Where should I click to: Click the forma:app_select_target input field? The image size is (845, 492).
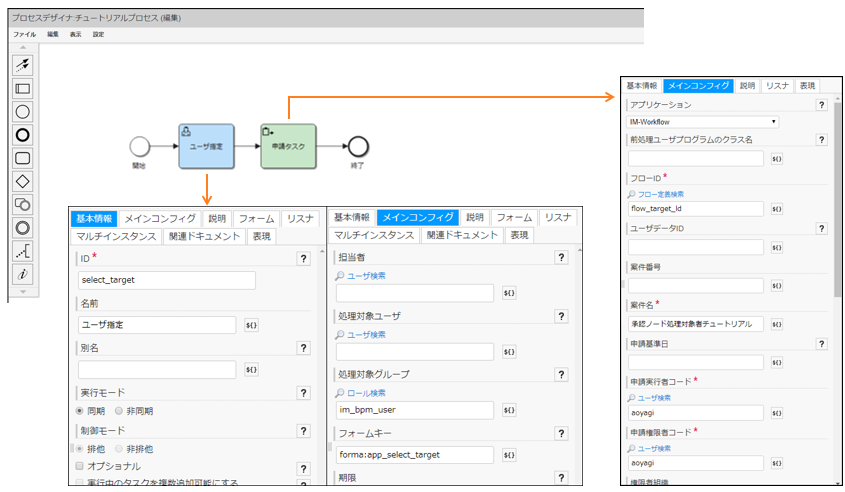415,455
